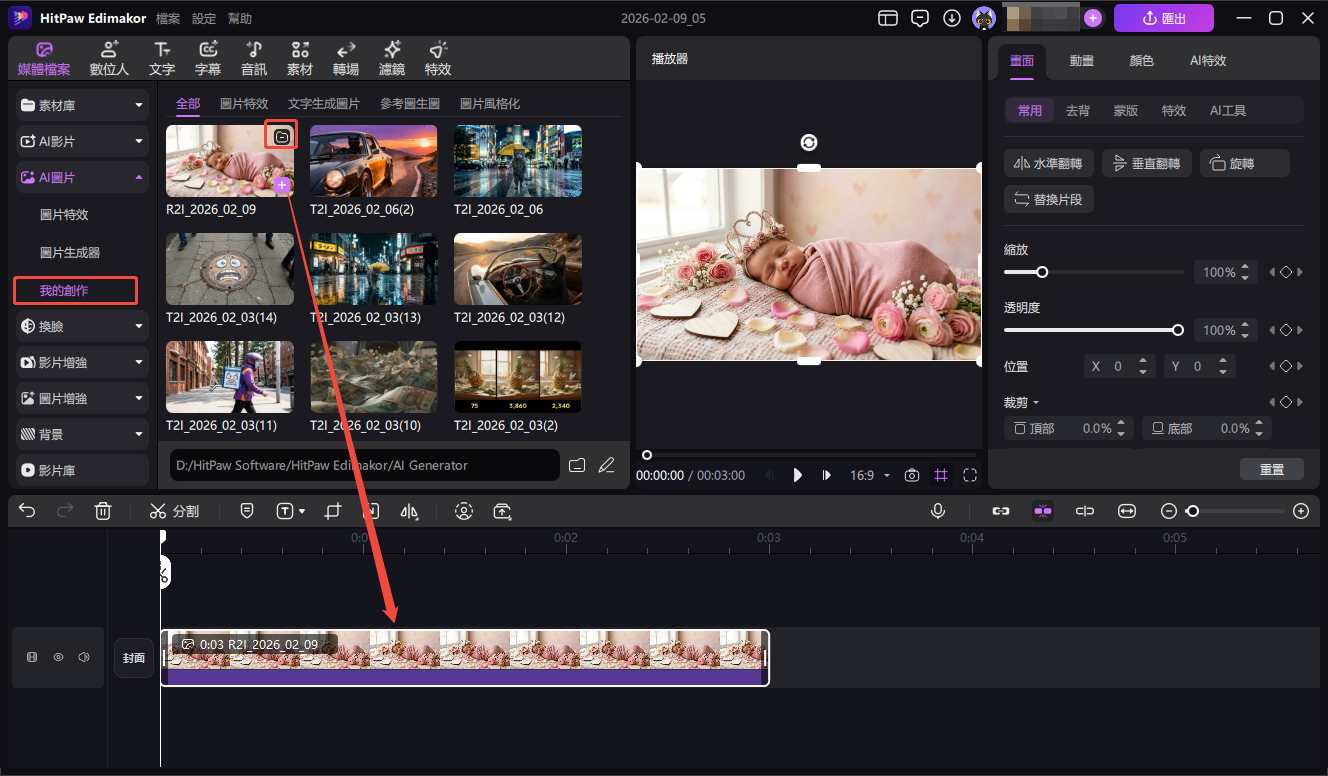
Task: Activate the voiceover microphone recording tool
Action: coord(937,510)
